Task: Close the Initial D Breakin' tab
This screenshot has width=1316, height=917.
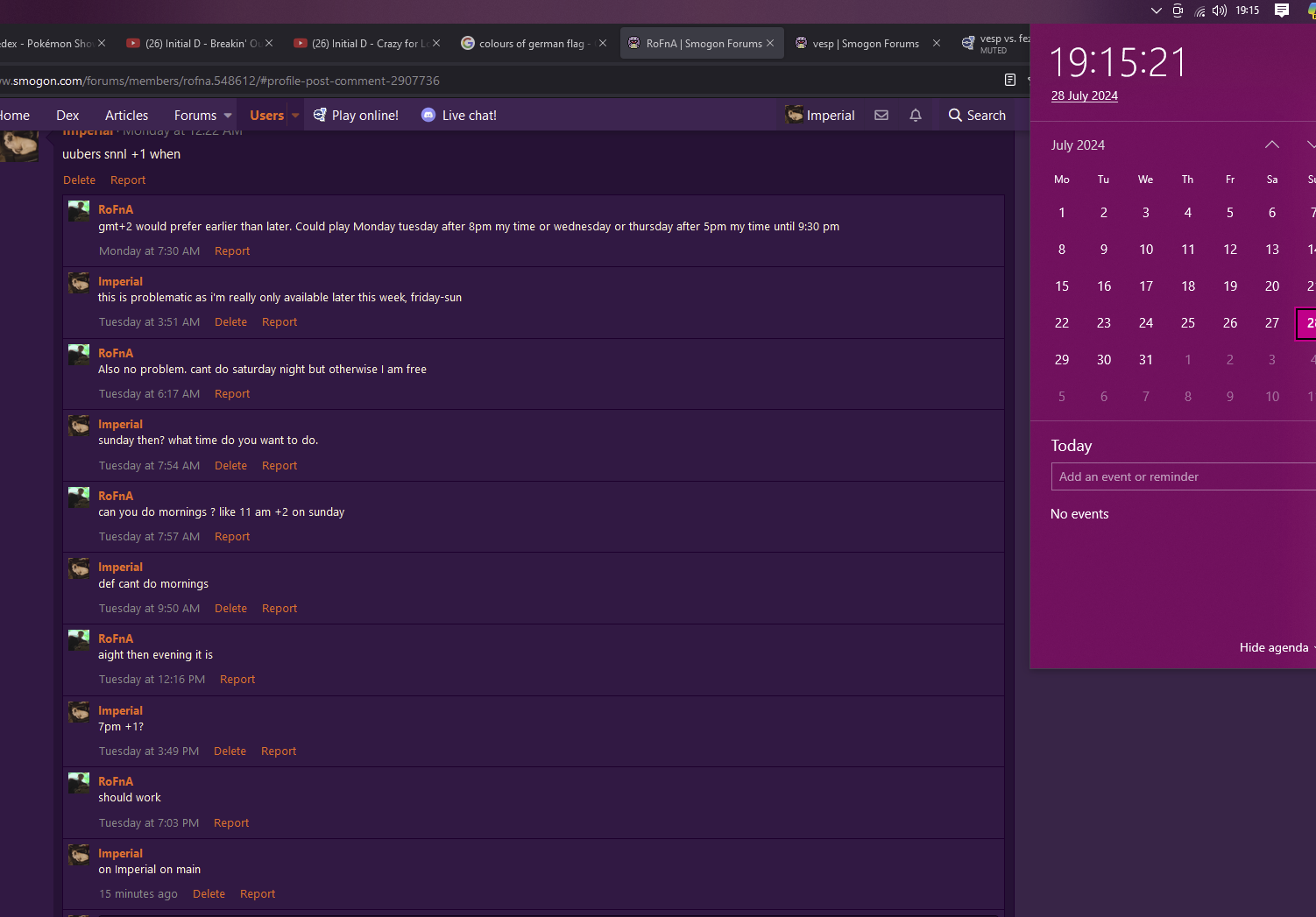Action: pos(269,43)
